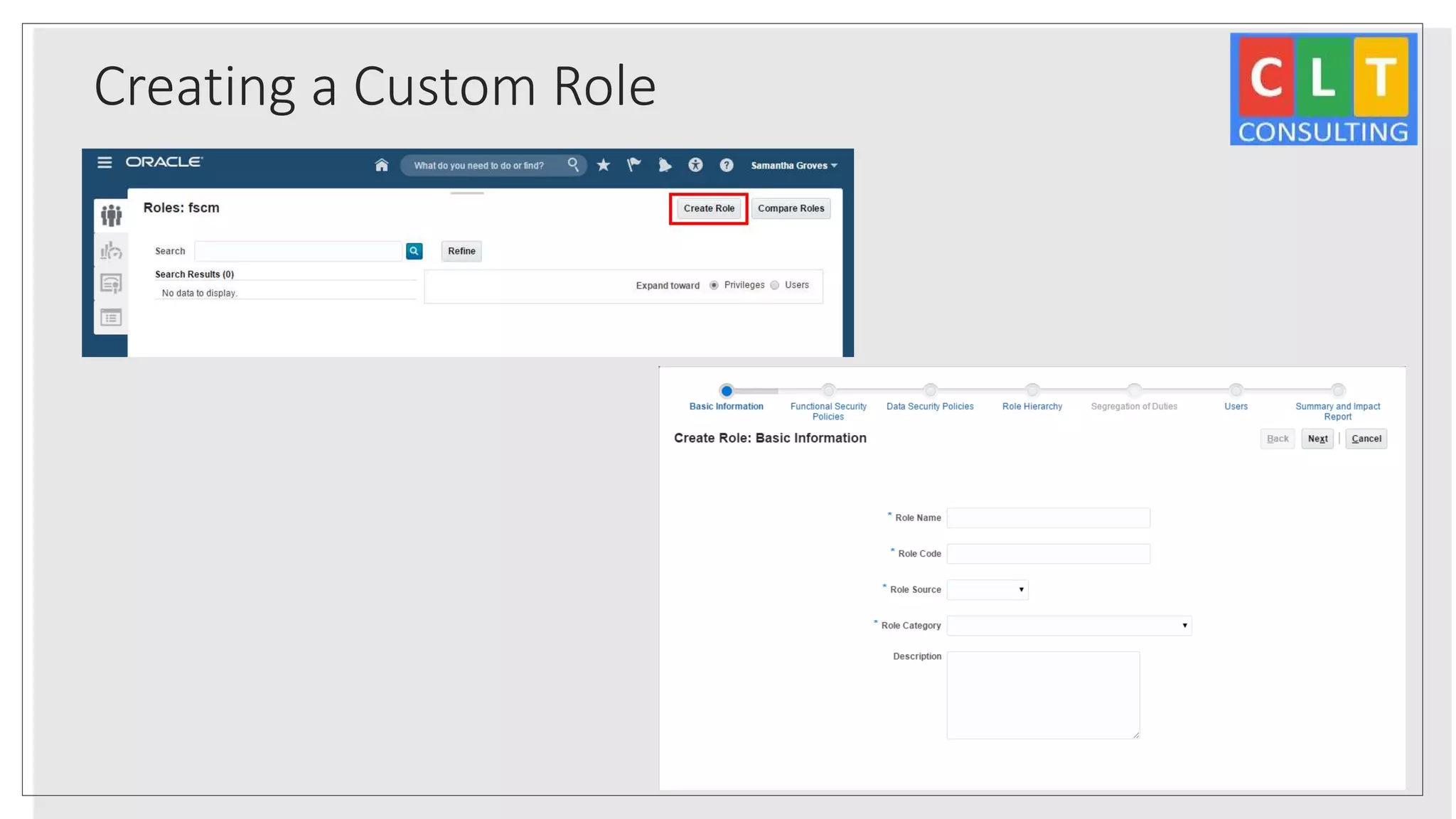The height and width of the screenshot is (819, 1456).
Task: Open accessibility settings icon
Action: [695, 166]
